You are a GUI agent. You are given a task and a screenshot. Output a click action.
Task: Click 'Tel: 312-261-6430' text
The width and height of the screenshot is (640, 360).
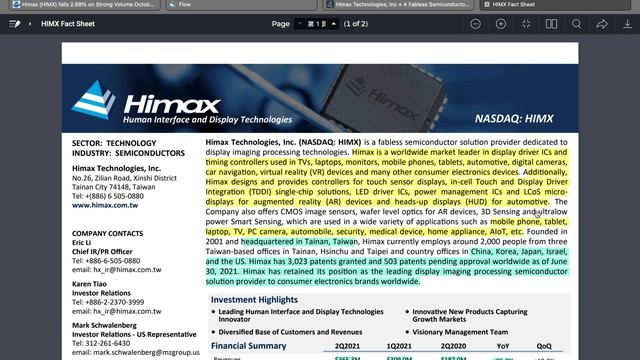coord(101,344)
